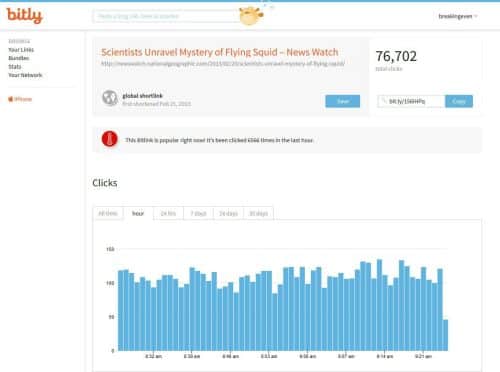Open the Scientists Unravel Mystery article title
The image size is (500, 372).
[x=220, y=52]
